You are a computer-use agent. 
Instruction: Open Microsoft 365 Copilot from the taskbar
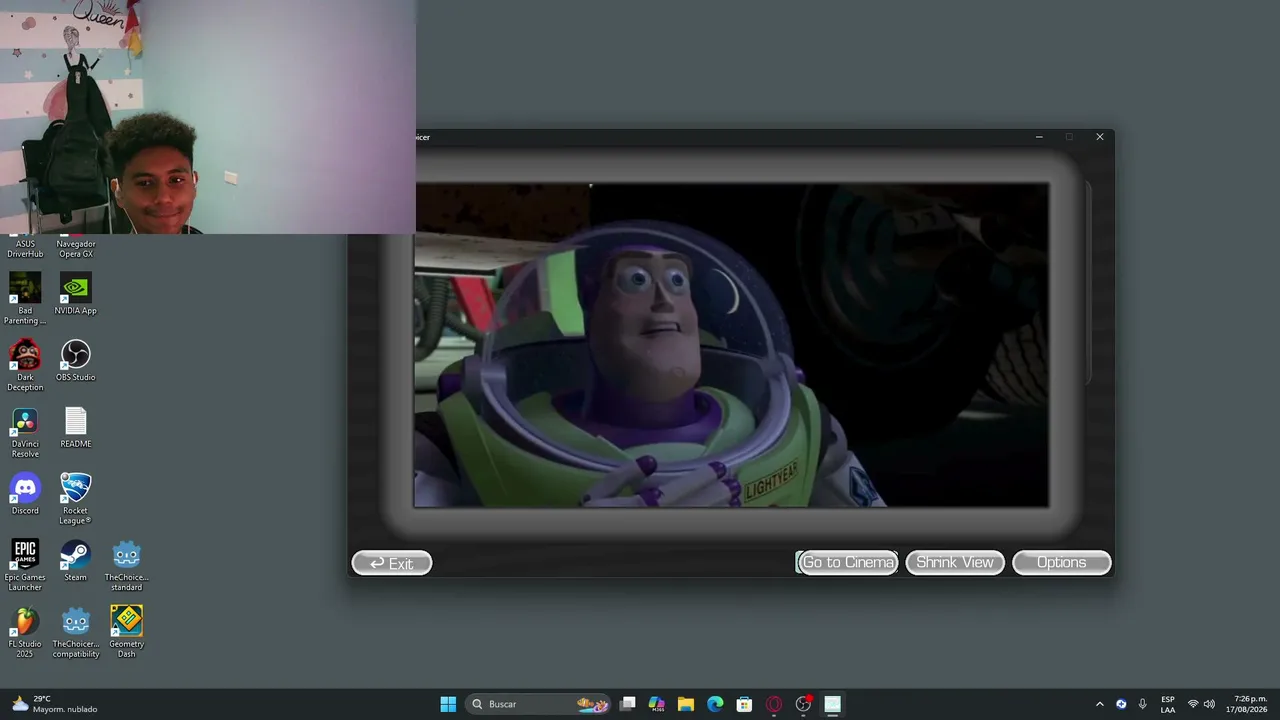(657, 704)
